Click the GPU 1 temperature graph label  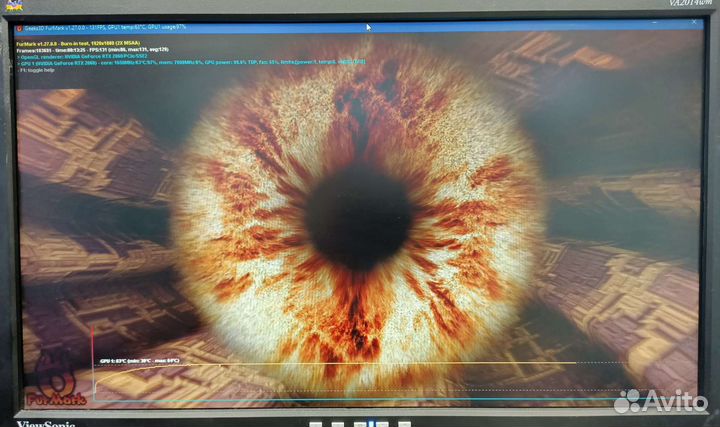coord(140,361)
